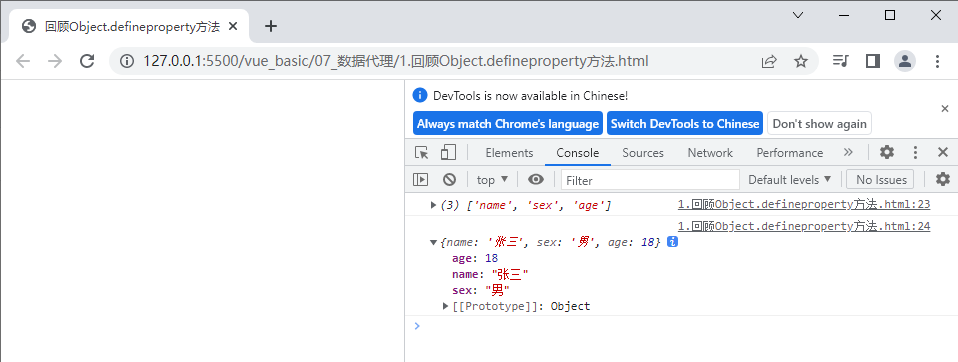Reload the current page
958x362 pixels.
pos(87,61)
